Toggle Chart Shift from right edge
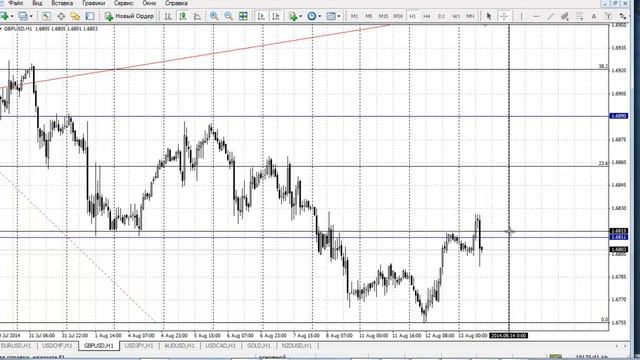The height and width of the screenshot is (360, 640). click(276, 16)
